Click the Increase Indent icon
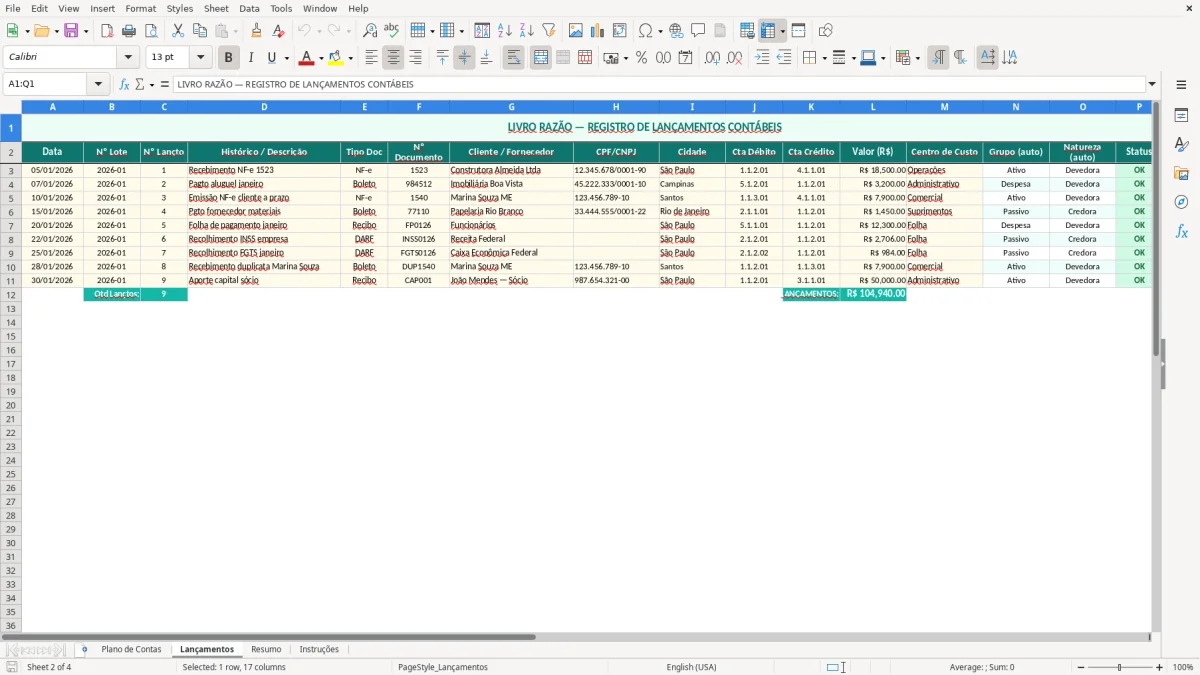The image size is (1200, 675). tap(762, 58)
